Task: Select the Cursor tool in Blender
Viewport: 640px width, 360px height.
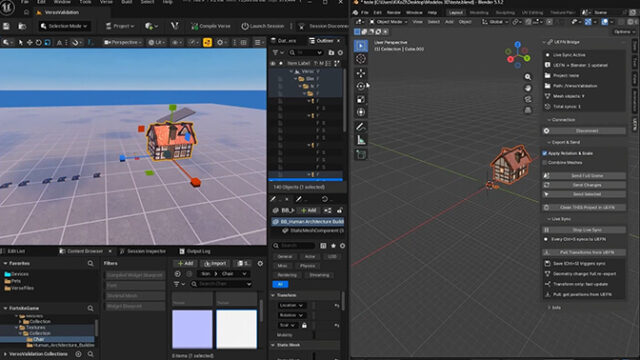Action: coord(361,59)
